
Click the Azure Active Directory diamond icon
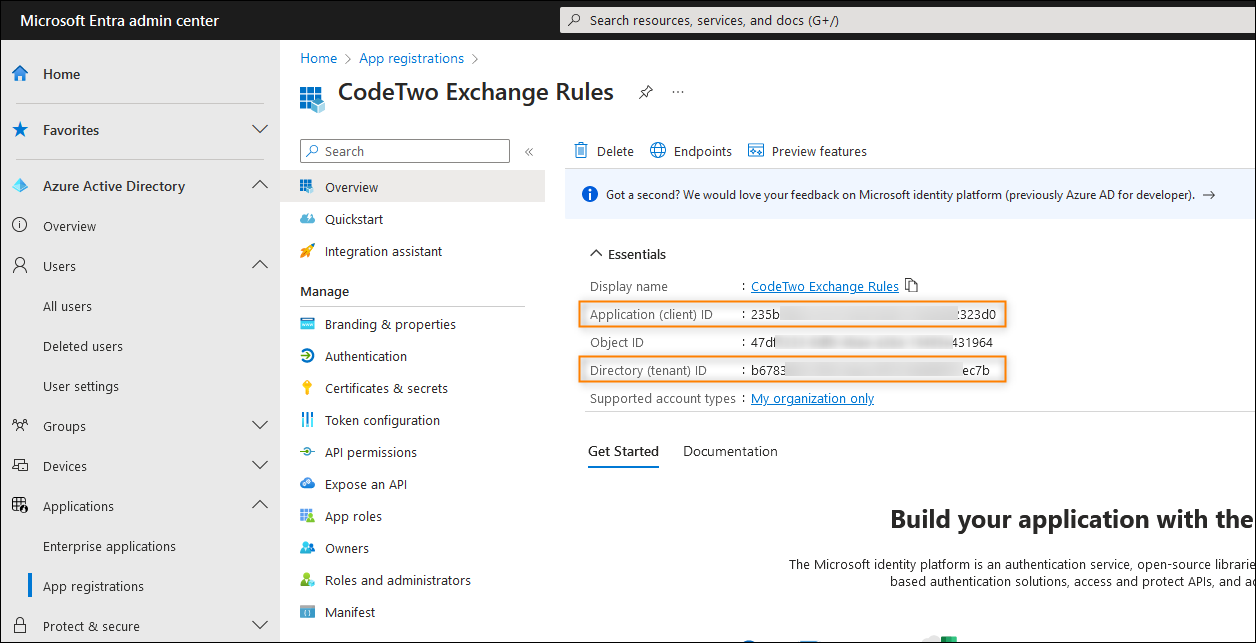(x=20, y=186)
